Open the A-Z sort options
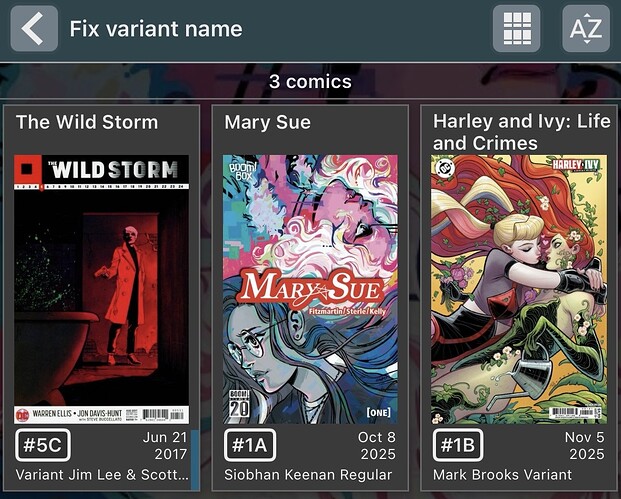621x499 pixels. [586, 28]
